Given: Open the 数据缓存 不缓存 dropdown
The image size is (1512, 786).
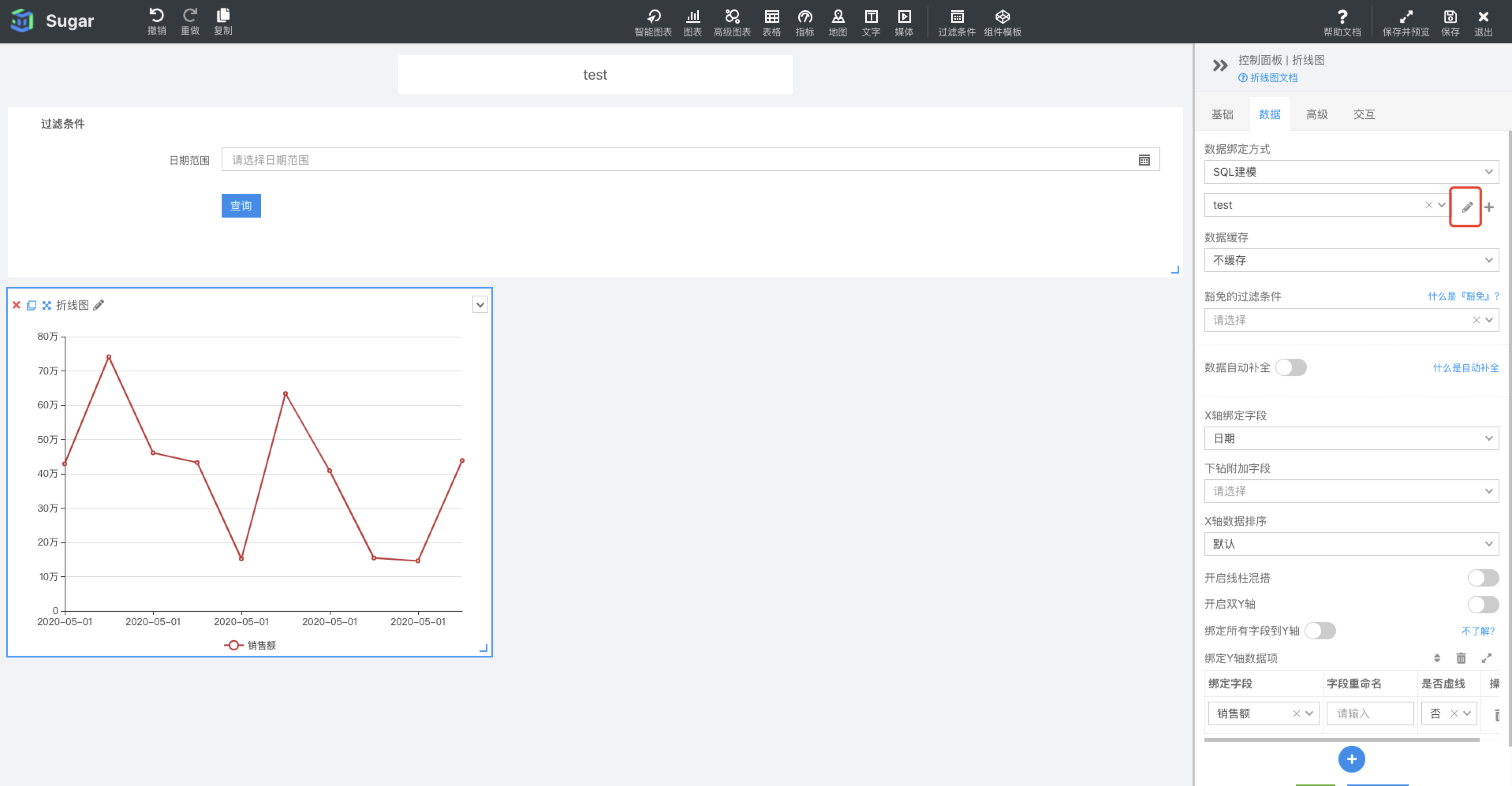Looking at the screenshot, I should point(1351,260).
